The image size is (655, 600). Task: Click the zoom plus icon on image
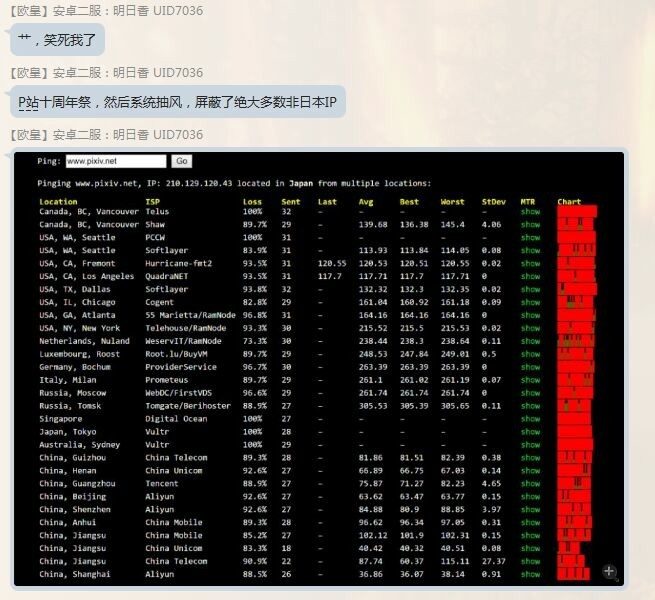(x=609, y=571)
